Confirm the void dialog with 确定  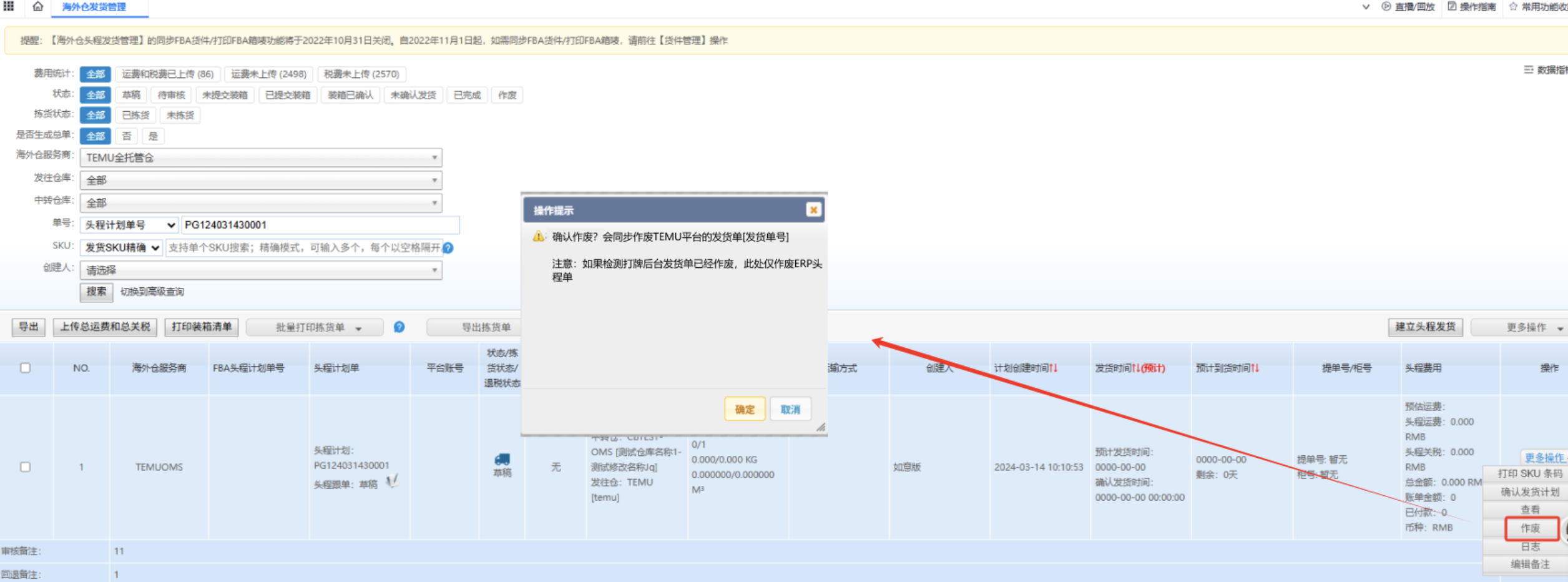coord(744,408)
